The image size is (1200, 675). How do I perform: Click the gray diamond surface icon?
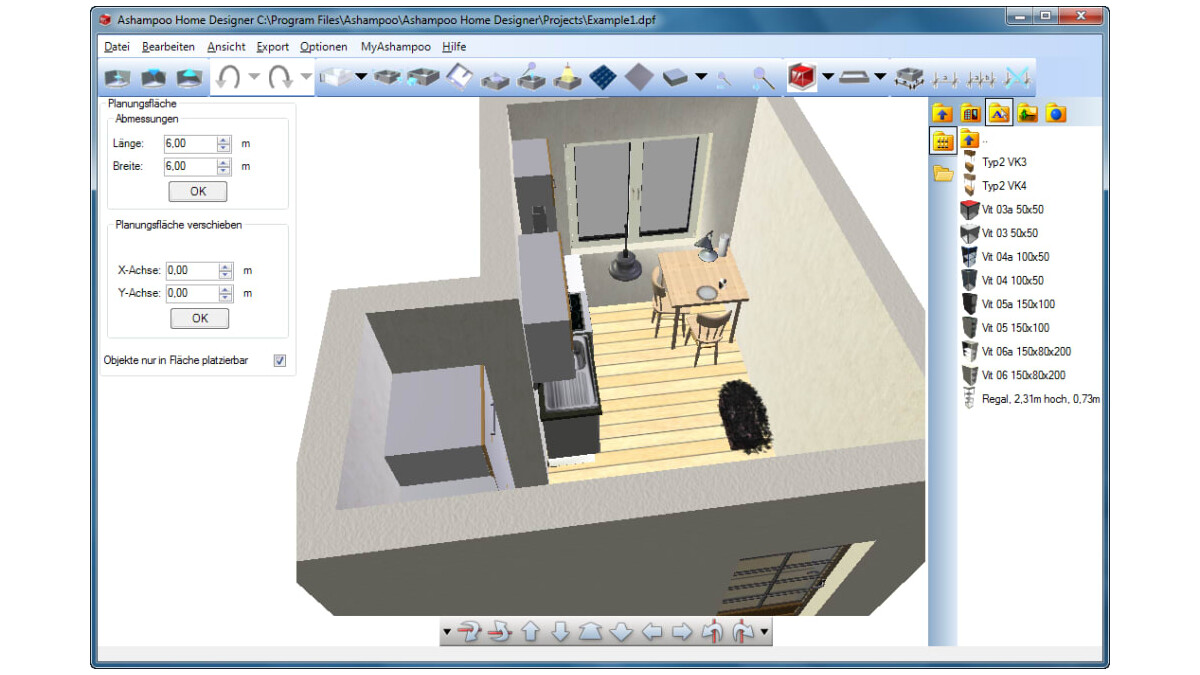click(x=639, y=77)
